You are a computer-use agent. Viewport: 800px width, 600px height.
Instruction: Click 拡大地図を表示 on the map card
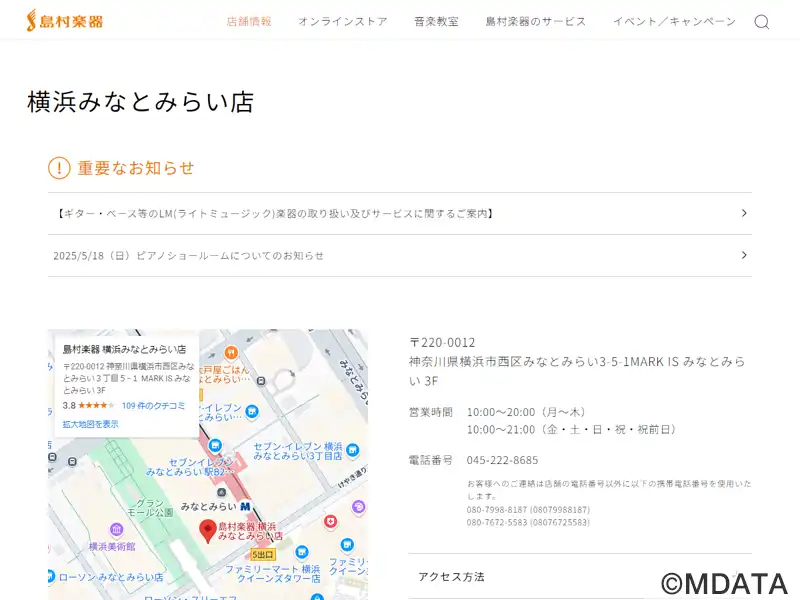90,424
